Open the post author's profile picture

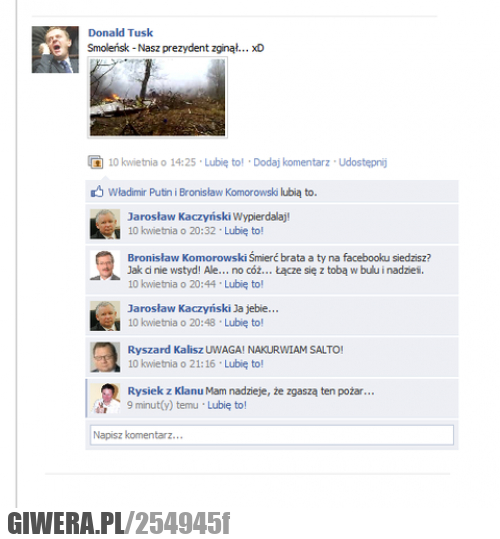pos(55,50)
